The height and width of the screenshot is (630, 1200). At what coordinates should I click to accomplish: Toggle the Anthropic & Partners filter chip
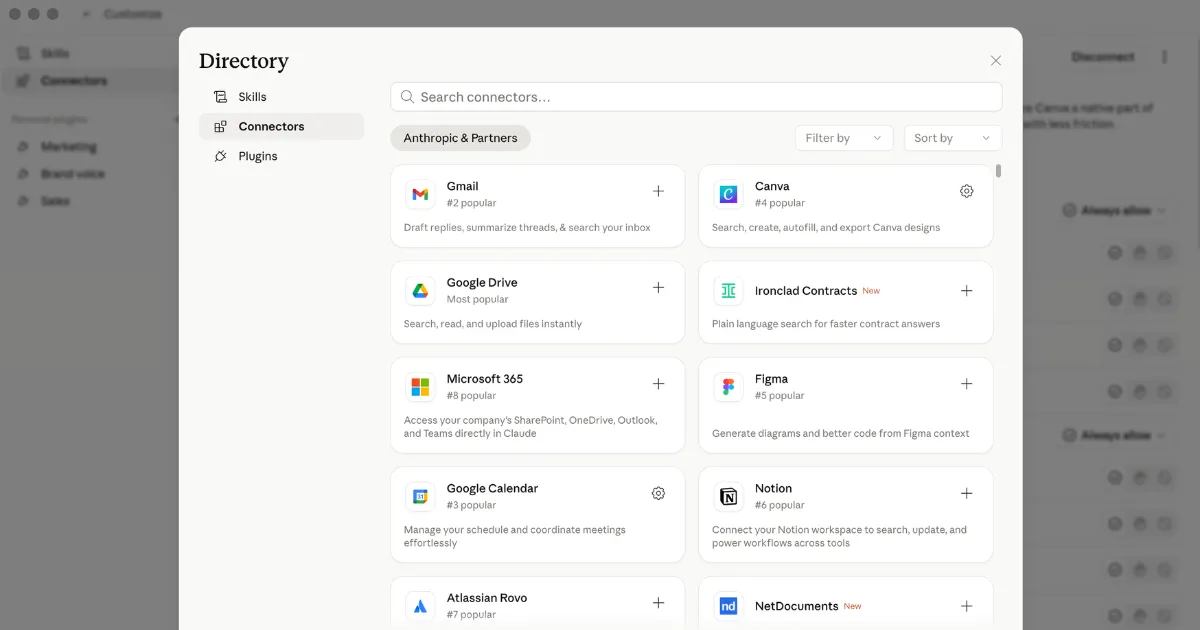click(x=460, y=138)
